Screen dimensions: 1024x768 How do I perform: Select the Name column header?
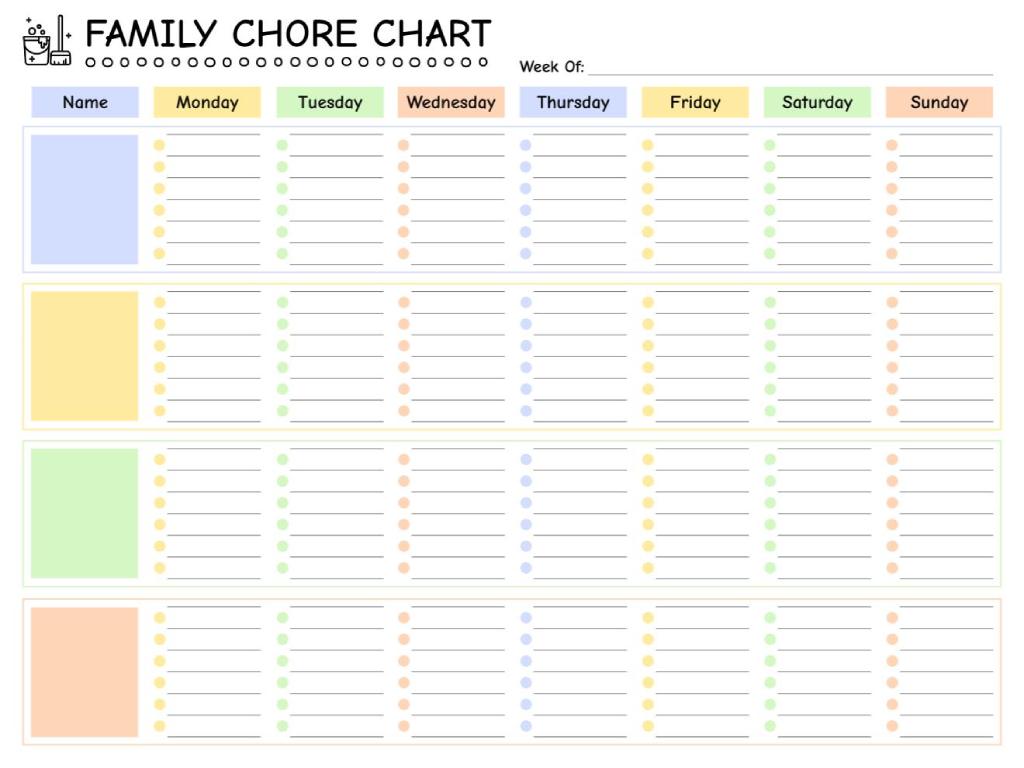click(x=85, y=102)
